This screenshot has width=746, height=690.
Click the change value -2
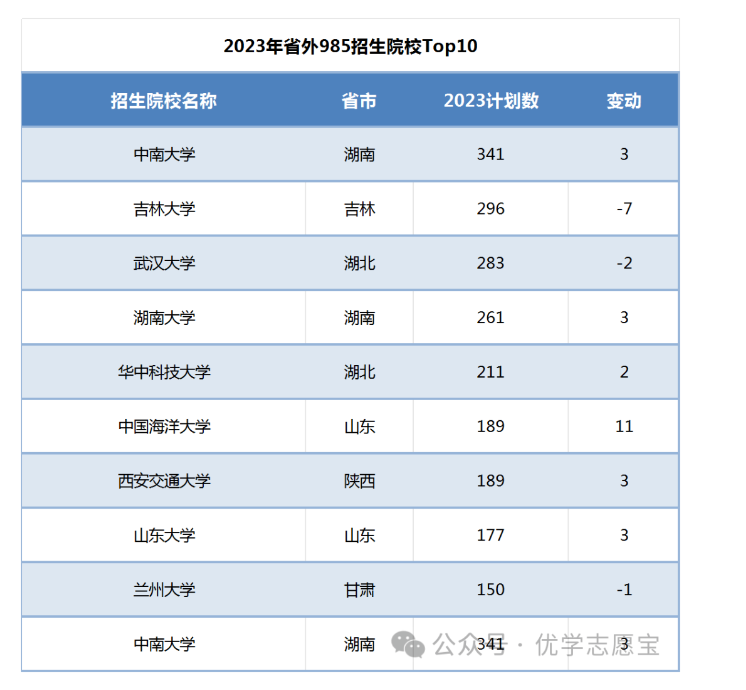coord(624,263)
